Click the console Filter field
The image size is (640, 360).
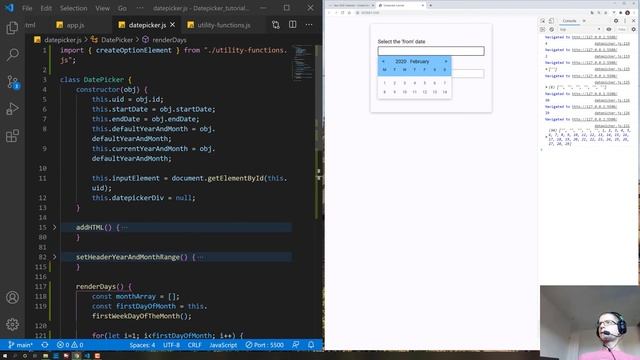pyautogui.click(x=622, y=29)
